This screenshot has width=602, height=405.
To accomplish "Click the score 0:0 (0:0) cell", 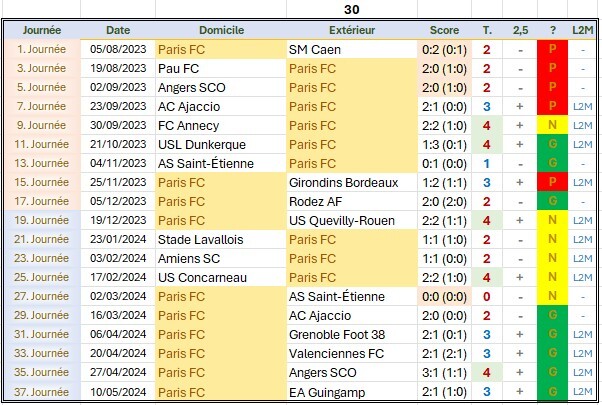I will [x=444, y=296].
